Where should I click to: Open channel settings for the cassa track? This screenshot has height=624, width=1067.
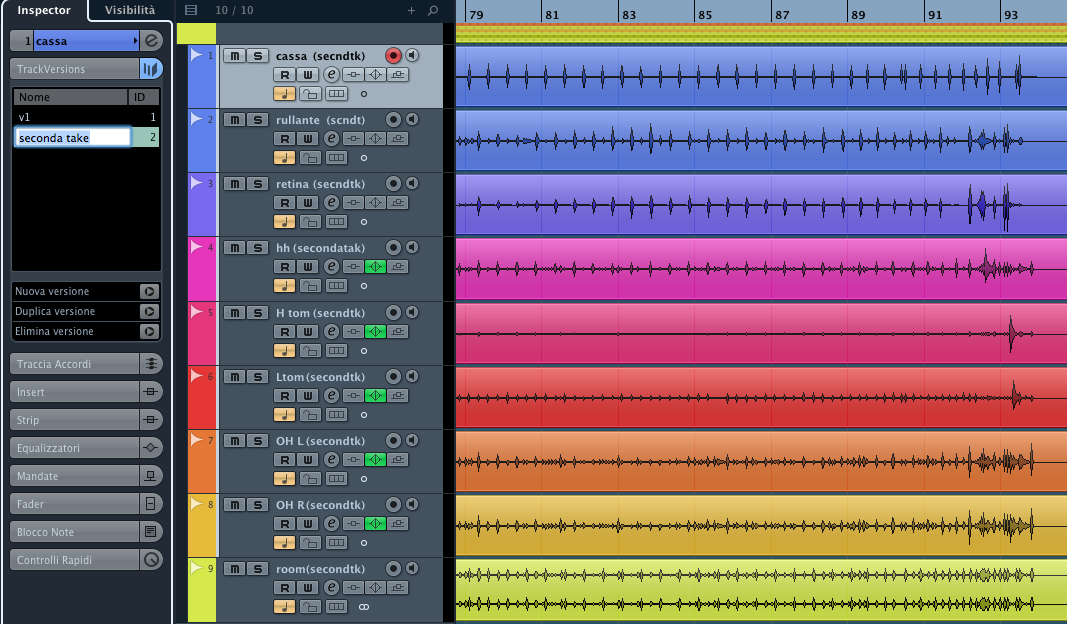(x=331, y=75)
